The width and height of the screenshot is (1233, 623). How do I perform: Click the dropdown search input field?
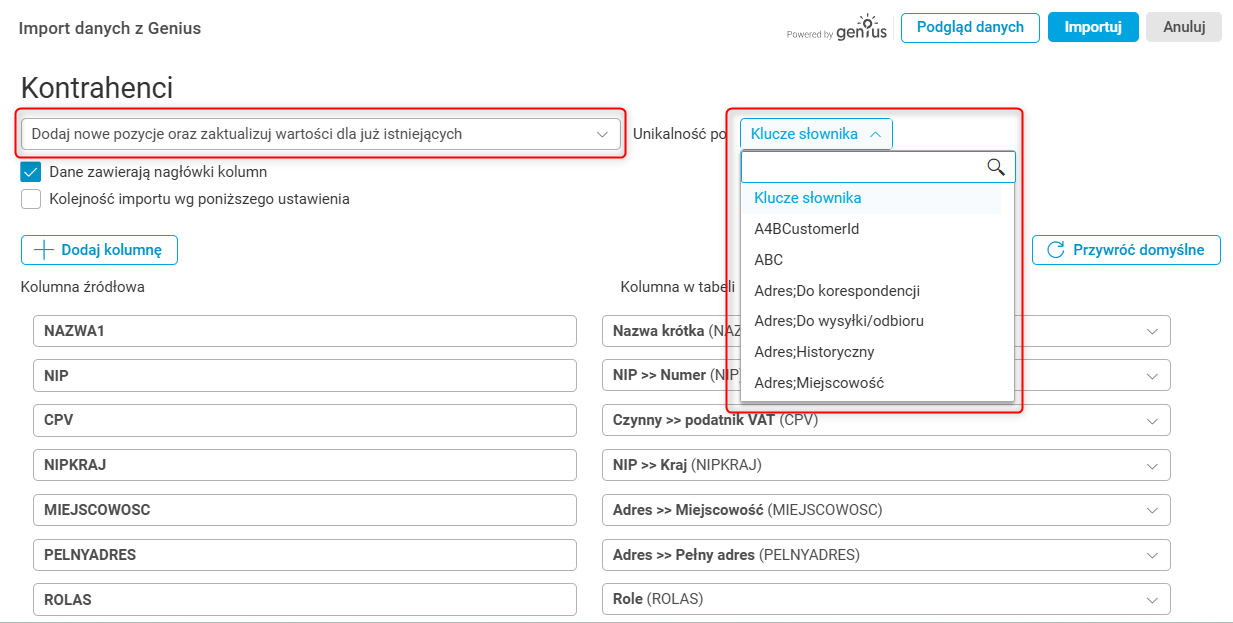[x=862, y=167]
